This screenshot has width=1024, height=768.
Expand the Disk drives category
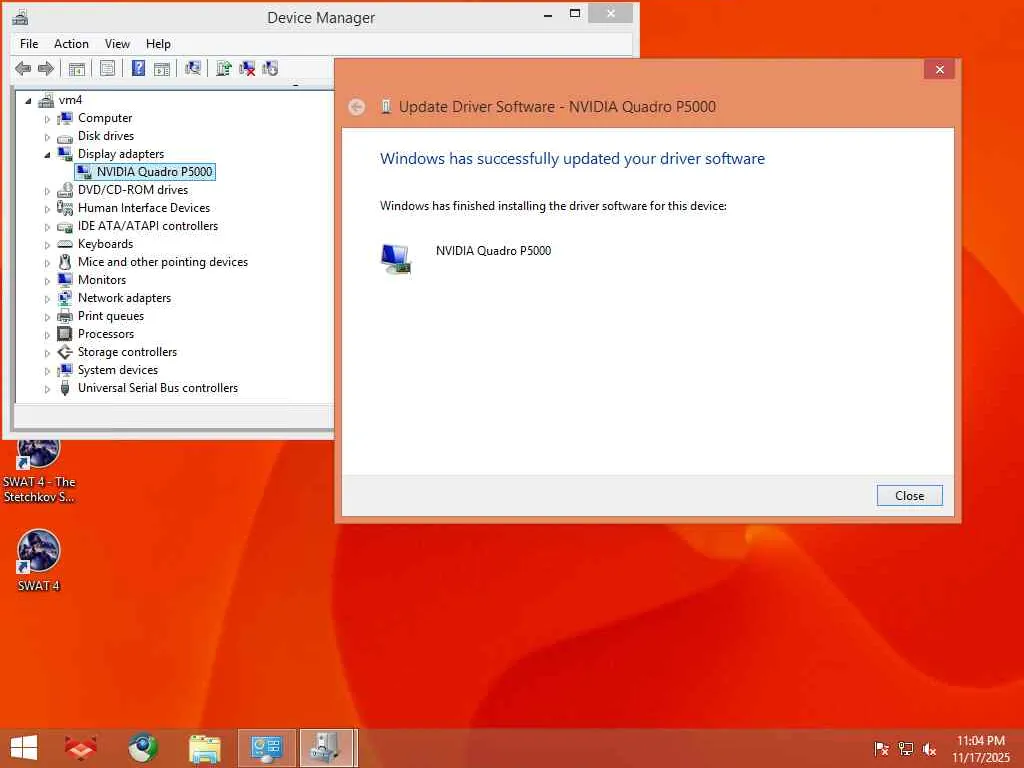click(x=47, y=137)
